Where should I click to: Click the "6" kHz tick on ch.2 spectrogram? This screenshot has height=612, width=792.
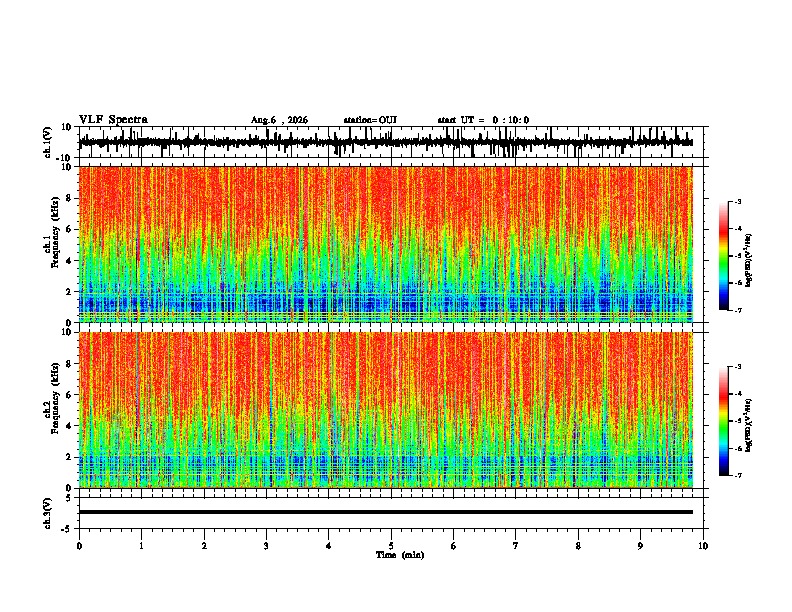point(69,395)
